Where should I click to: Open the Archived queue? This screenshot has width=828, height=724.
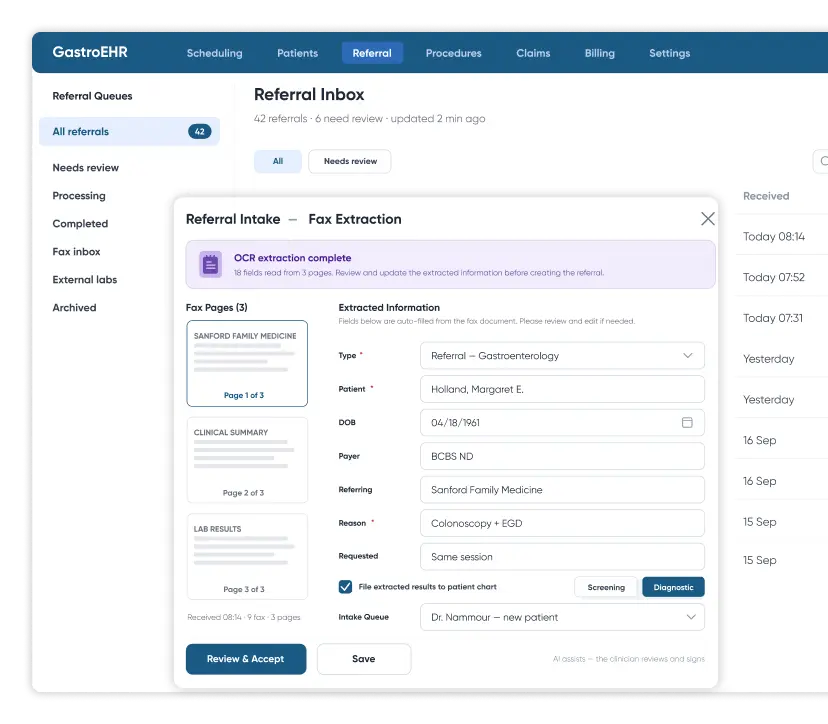coord(74,307)
